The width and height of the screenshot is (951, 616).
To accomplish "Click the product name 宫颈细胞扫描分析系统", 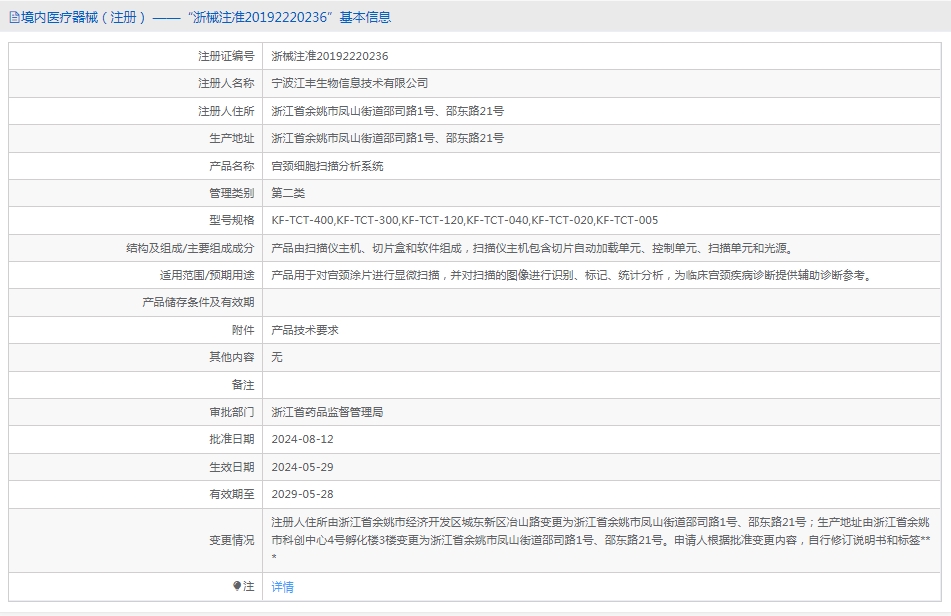I will (328, 166).
